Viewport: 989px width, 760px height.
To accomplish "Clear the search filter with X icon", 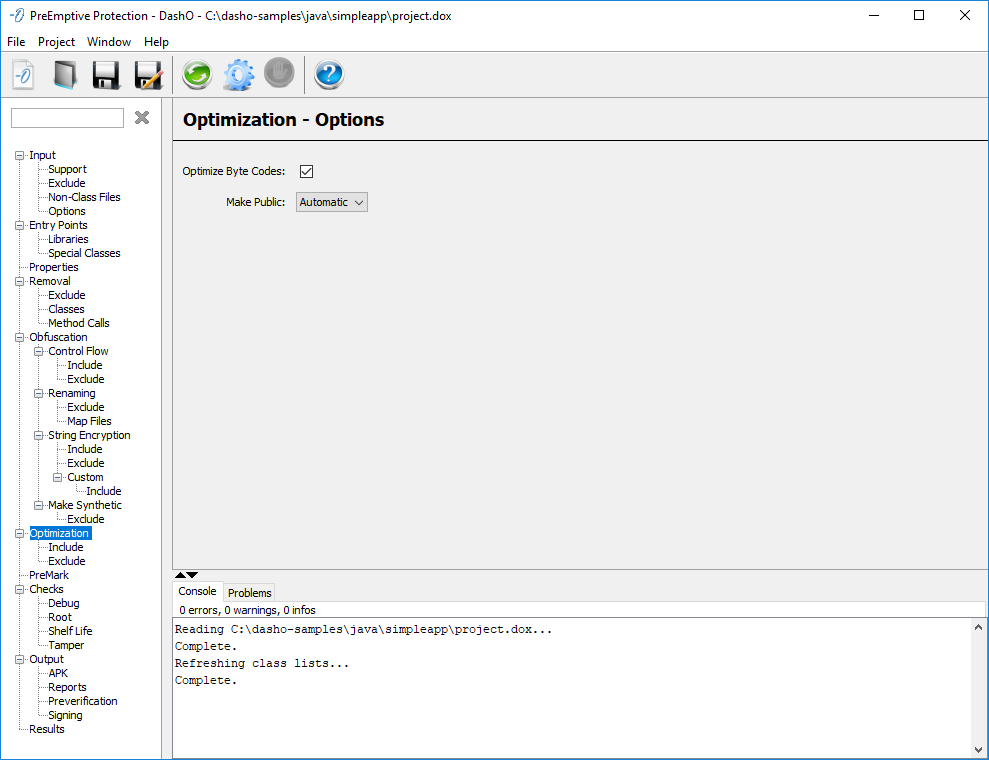I will click(x=142, y=118).
